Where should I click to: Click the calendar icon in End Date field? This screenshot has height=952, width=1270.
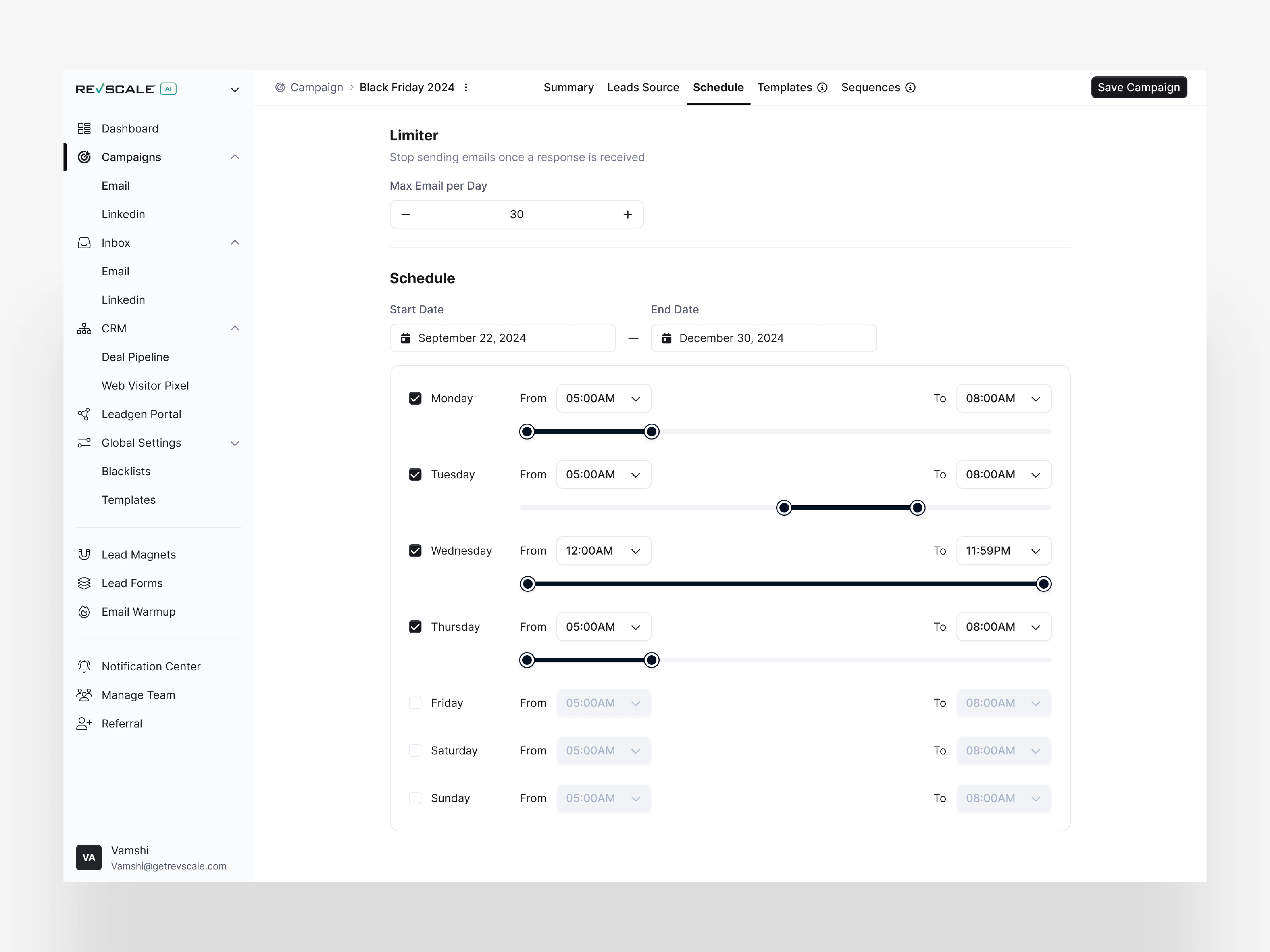point(667,339)
